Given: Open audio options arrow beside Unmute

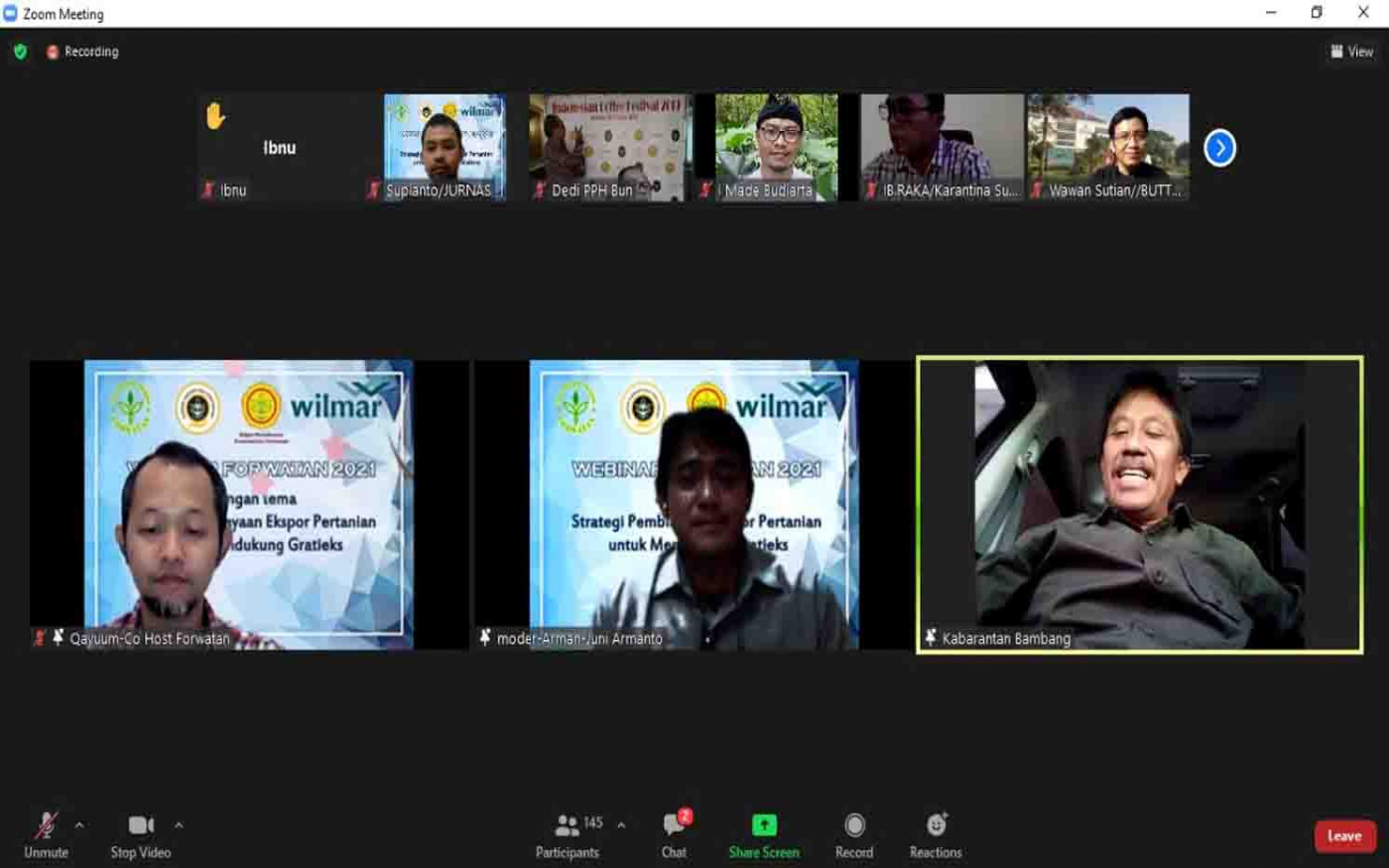Looking at the screenshot, I should tap(79, 824).
